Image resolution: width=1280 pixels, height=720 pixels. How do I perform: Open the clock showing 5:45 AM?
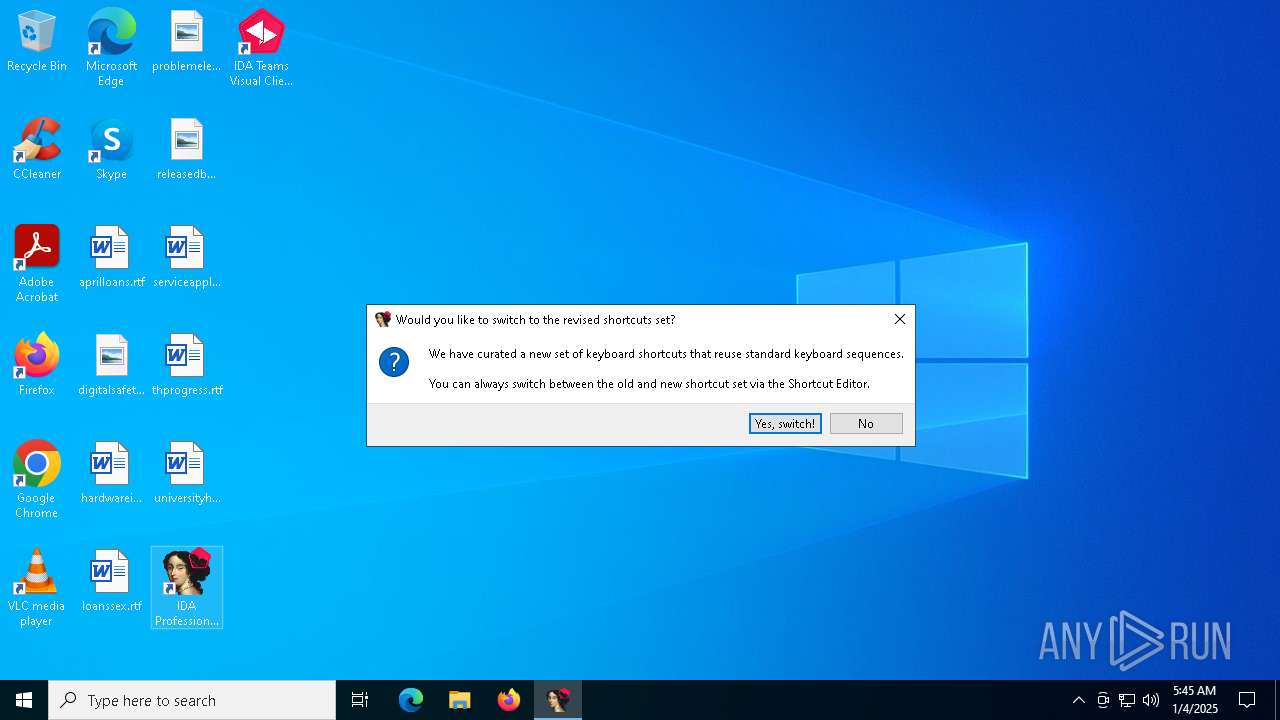point(1195,700)
